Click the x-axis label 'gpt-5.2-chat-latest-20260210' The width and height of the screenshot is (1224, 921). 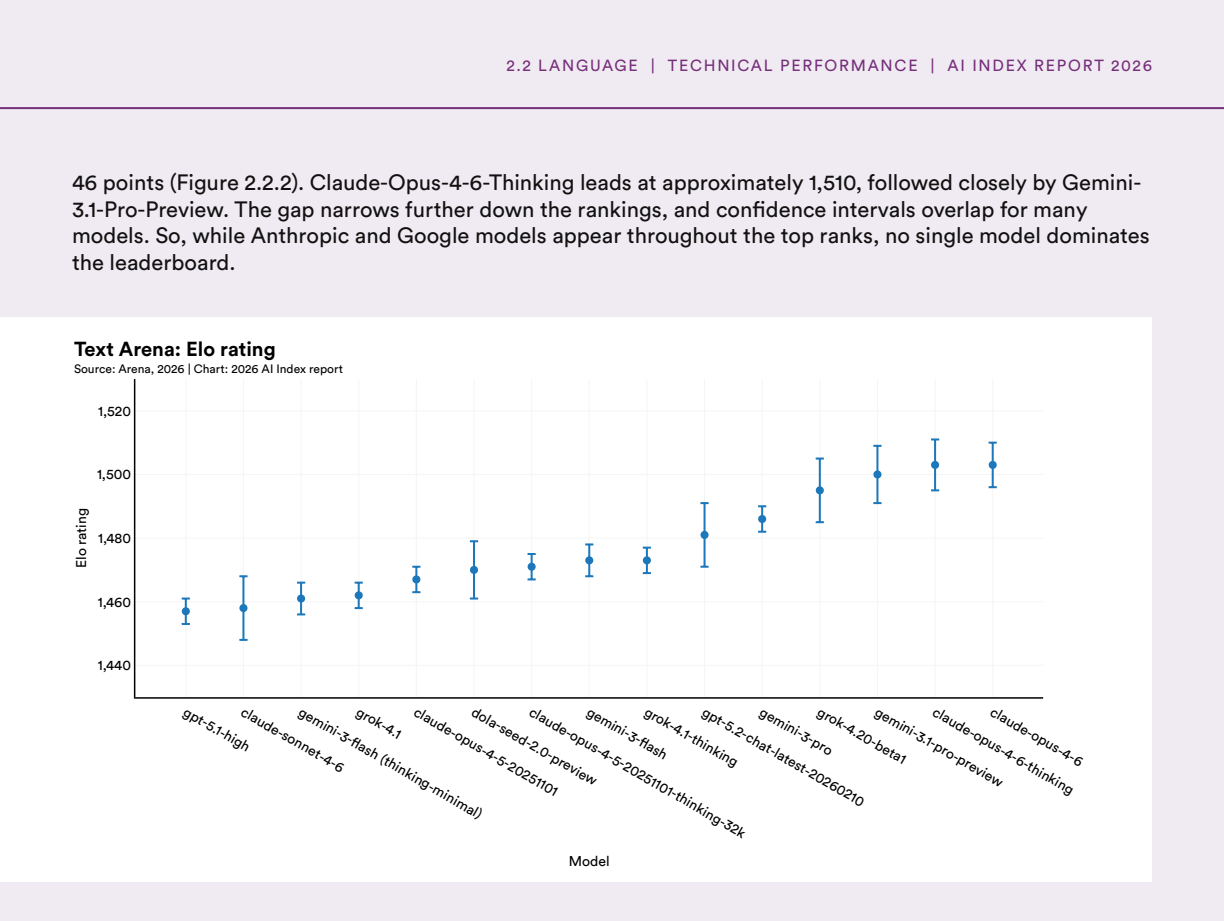click(782, 758)
